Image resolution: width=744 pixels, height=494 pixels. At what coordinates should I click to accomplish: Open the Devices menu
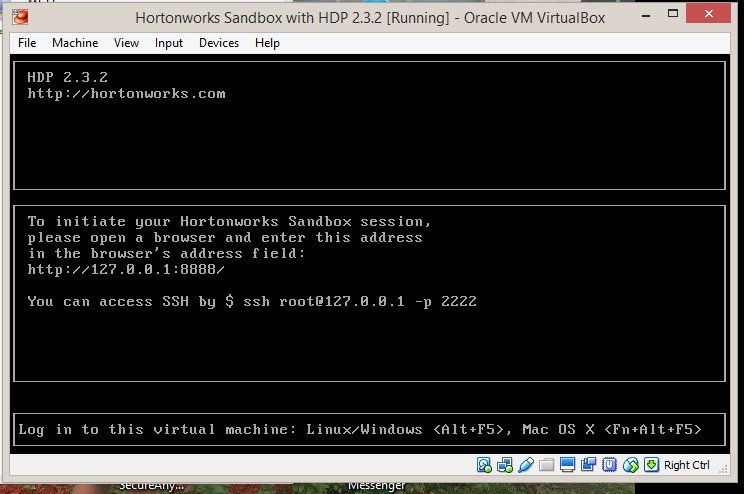coord(219,43)
